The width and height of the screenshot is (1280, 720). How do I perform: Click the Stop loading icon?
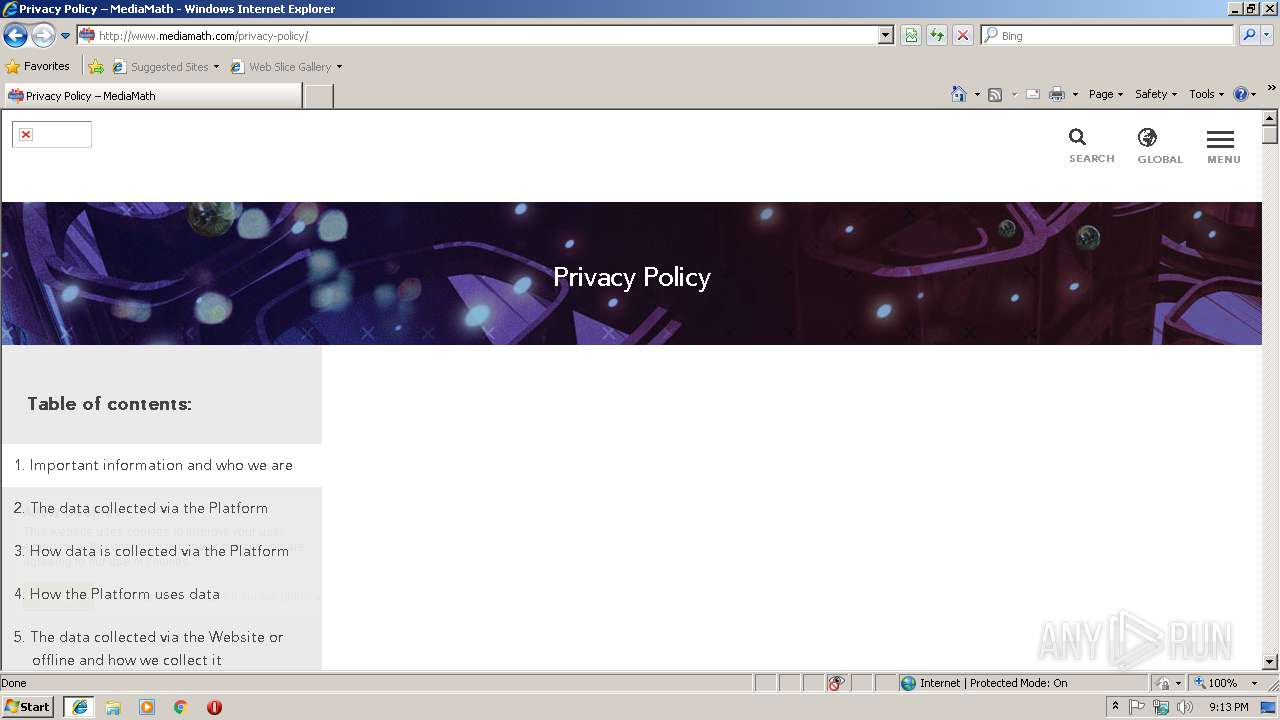click(x=963, y=35)
